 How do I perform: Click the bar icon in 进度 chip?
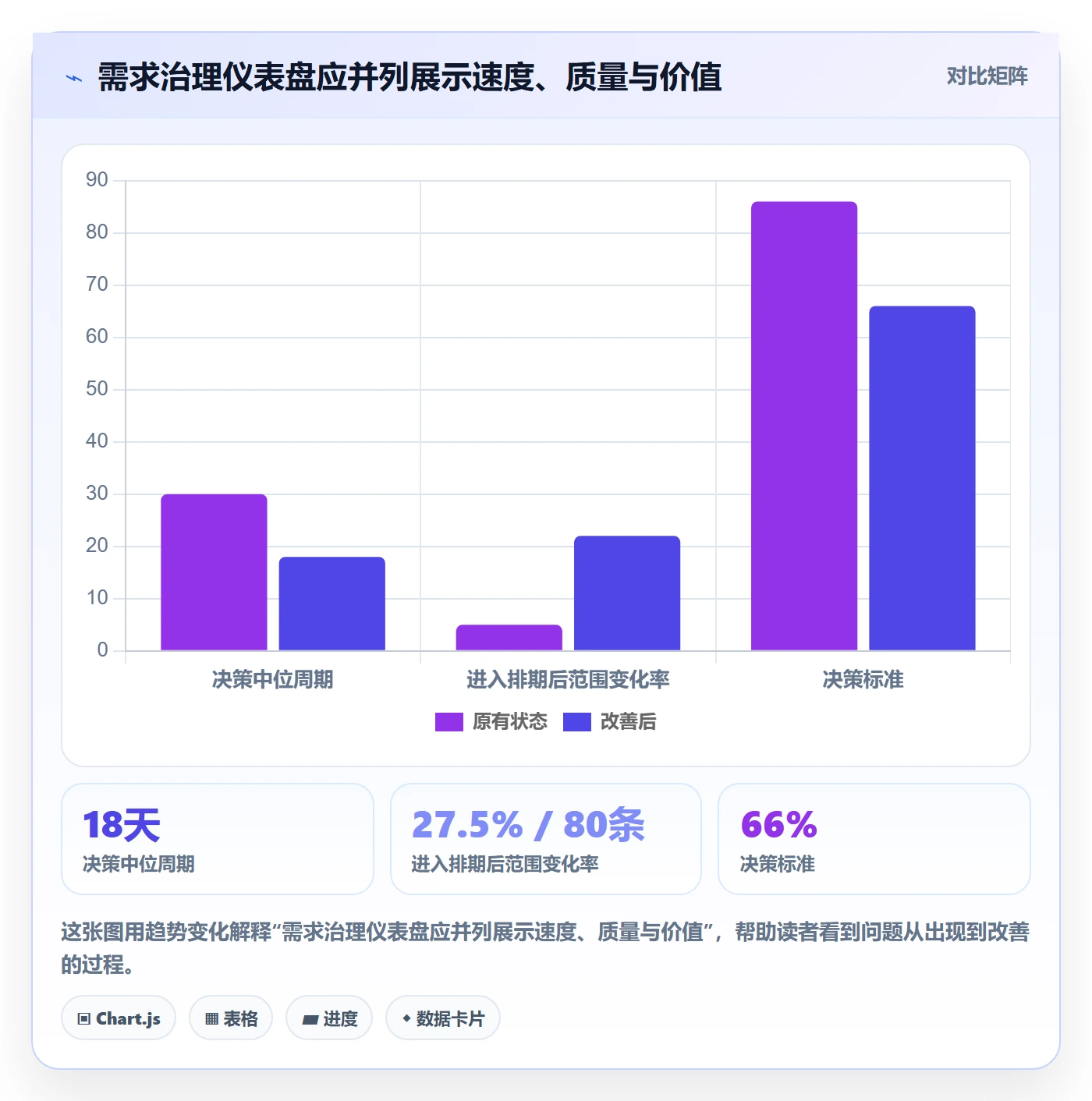(310, 1019)
